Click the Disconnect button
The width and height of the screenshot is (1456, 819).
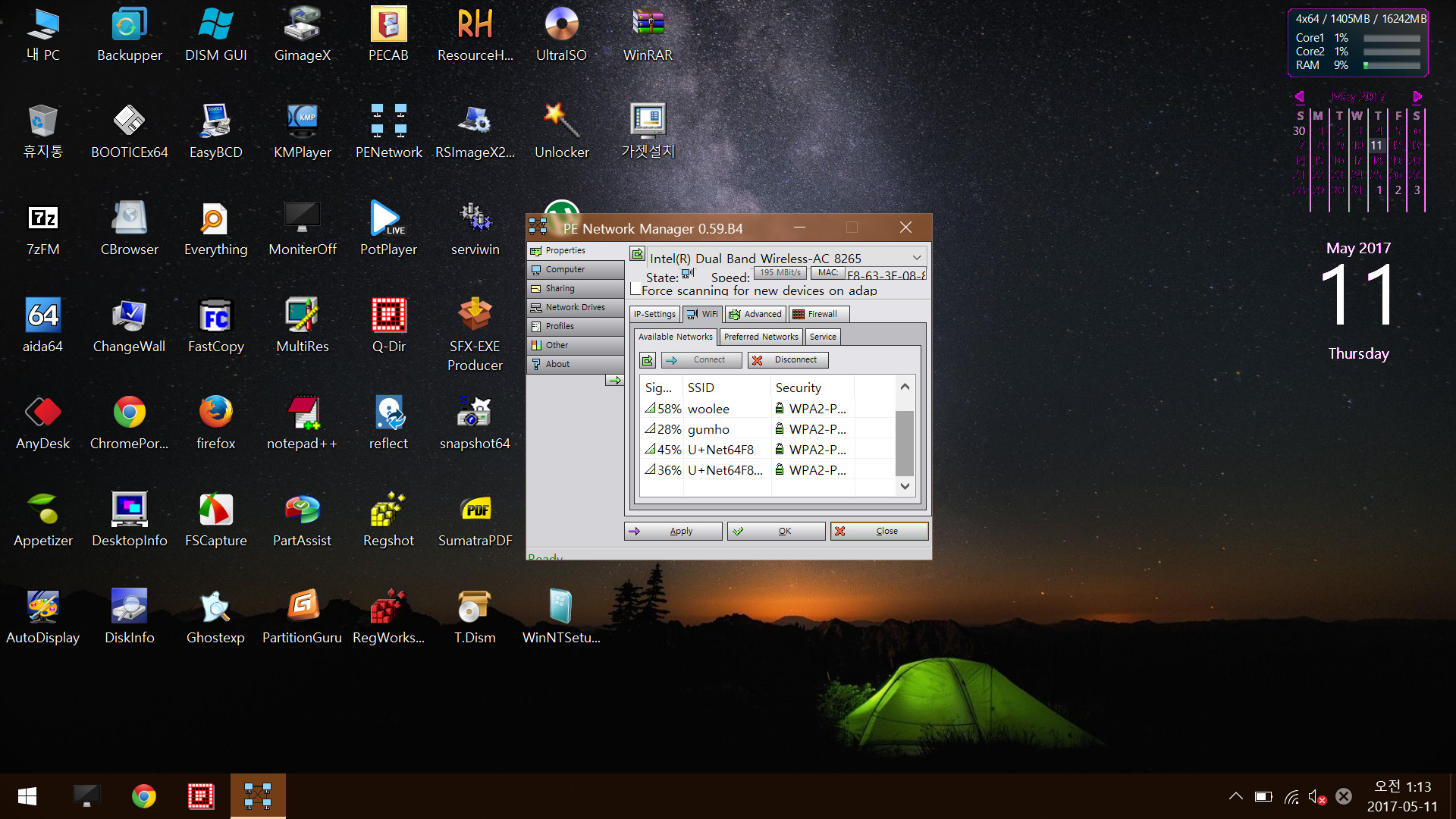pos(788,360)
